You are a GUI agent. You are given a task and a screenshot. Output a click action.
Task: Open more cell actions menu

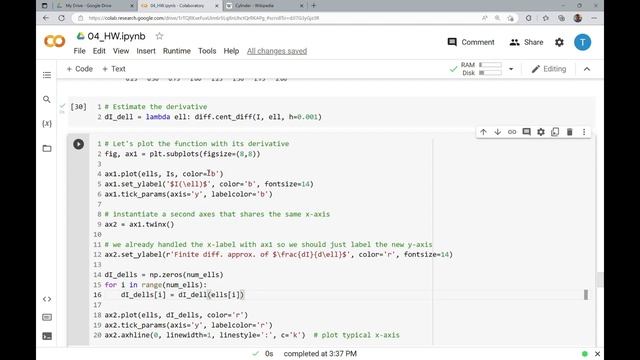[x=584, y=132]
